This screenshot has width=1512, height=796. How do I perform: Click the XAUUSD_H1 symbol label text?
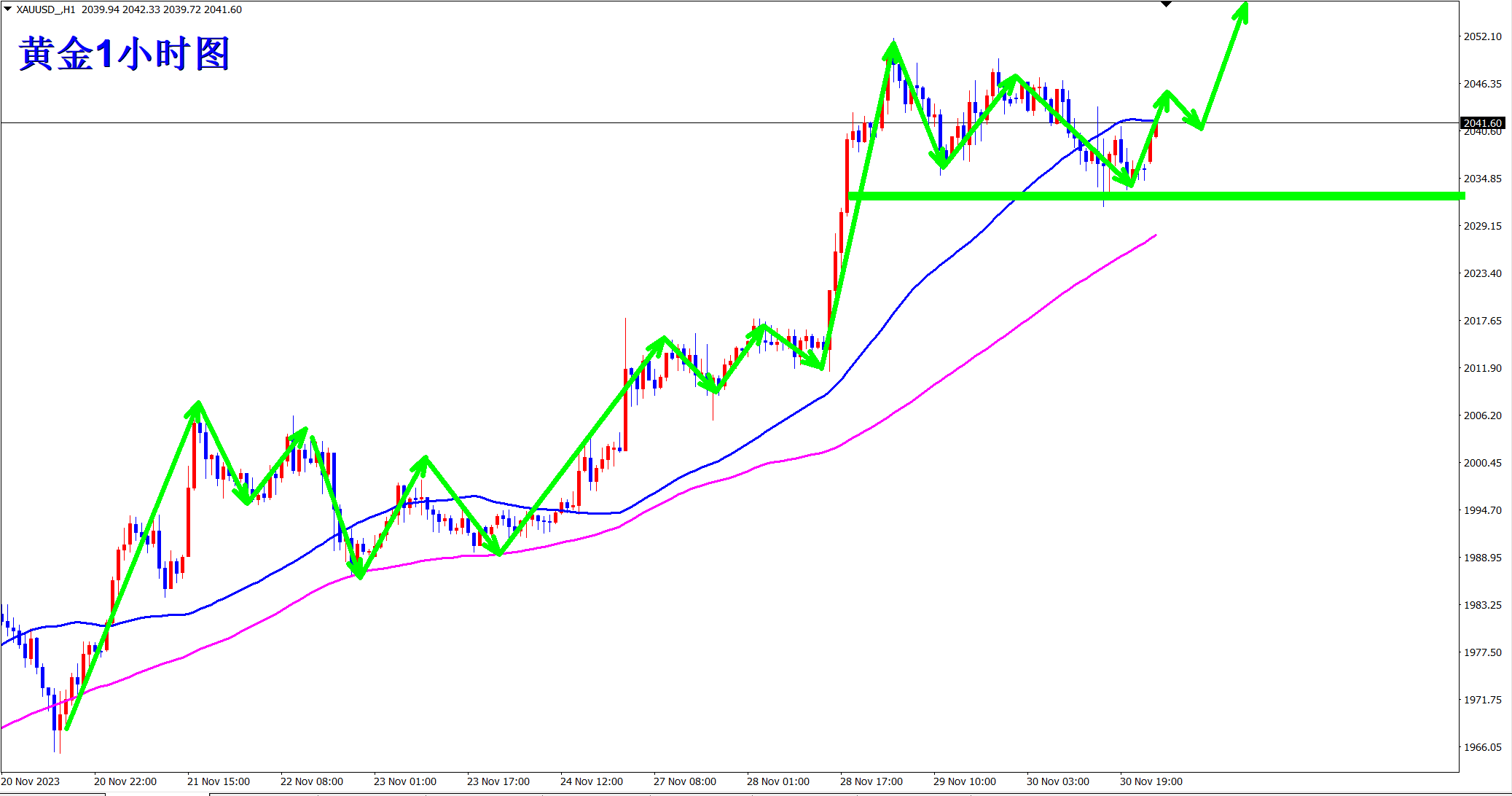pyautogui.click(x=46, y=9)
